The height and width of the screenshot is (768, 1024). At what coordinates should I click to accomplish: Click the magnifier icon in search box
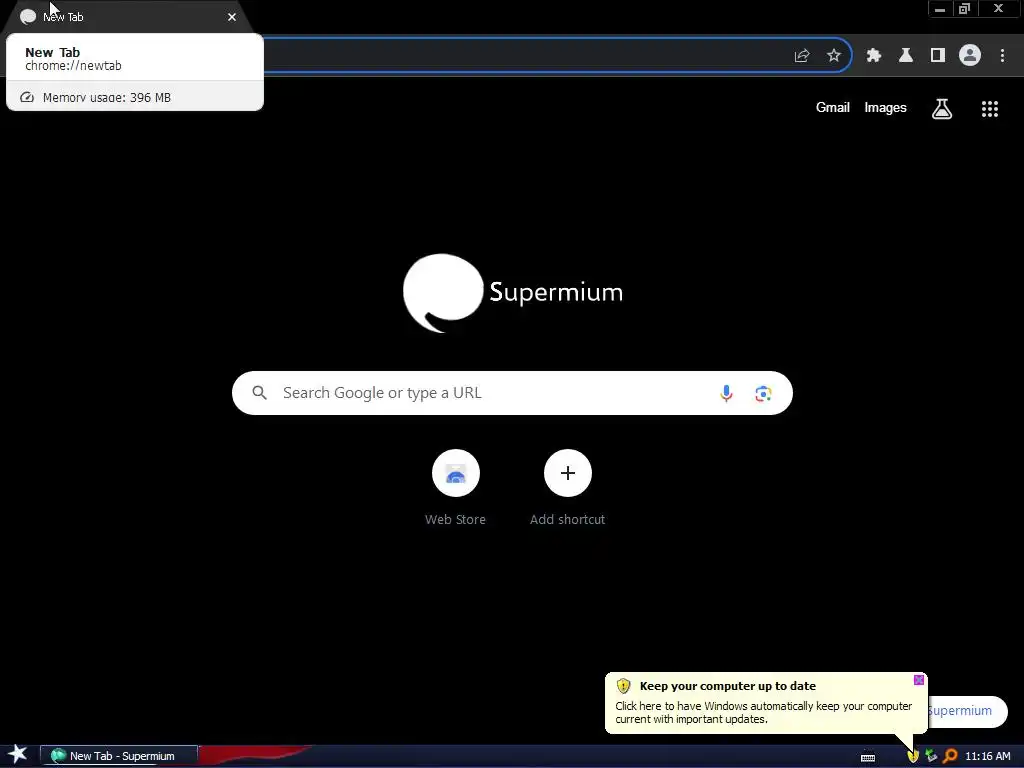coord(260,392)
